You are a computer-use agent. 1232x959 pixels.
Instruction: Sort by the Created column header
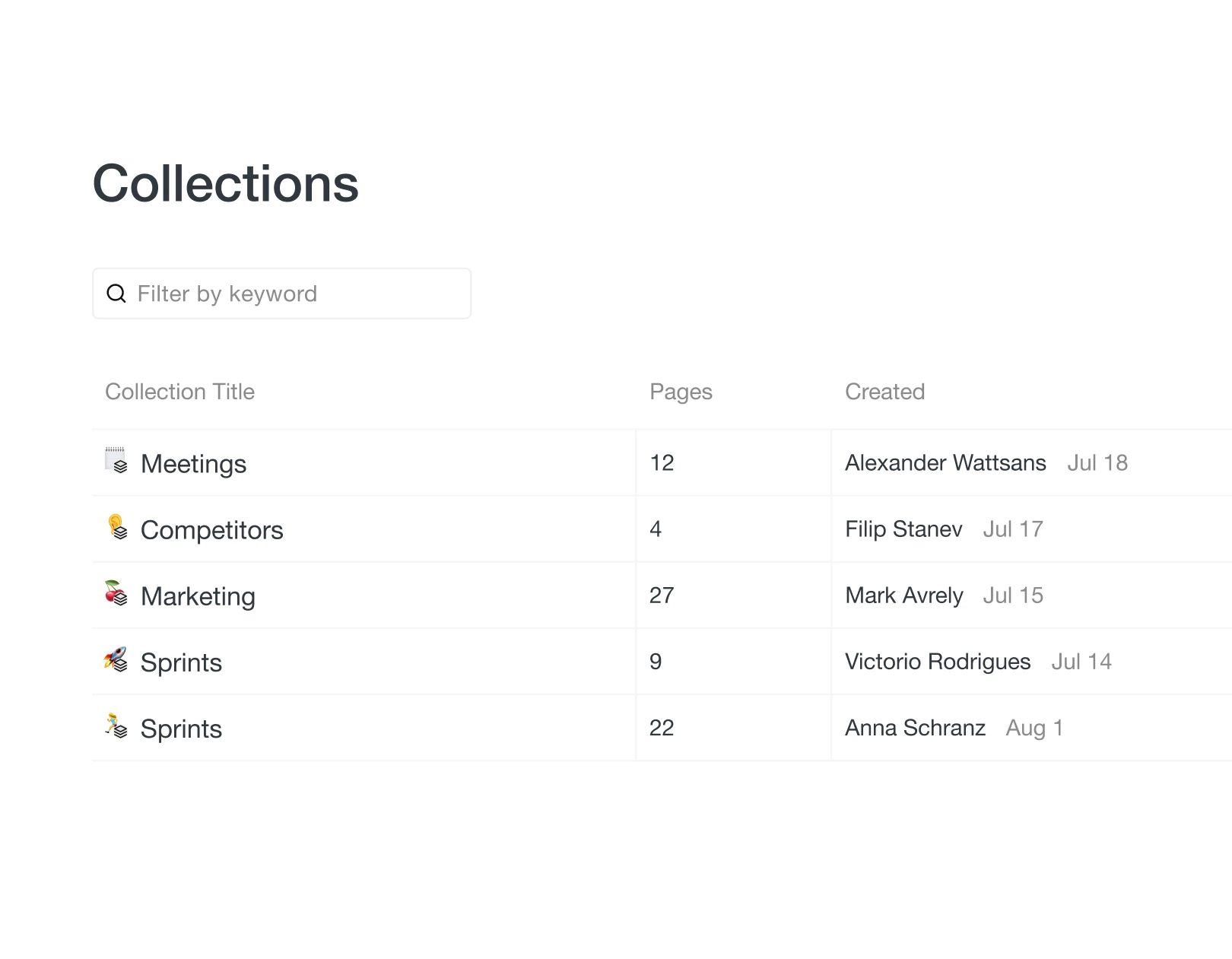click(884, 392)
